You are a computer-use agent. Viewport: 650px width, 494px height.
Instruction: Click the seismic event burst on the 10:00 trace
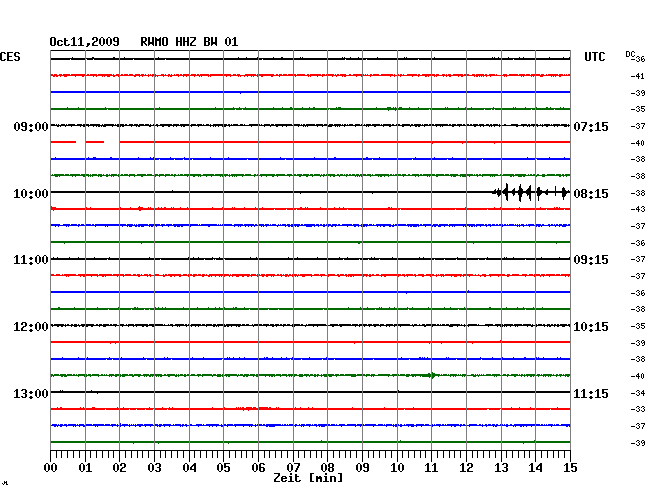point(531,192)
